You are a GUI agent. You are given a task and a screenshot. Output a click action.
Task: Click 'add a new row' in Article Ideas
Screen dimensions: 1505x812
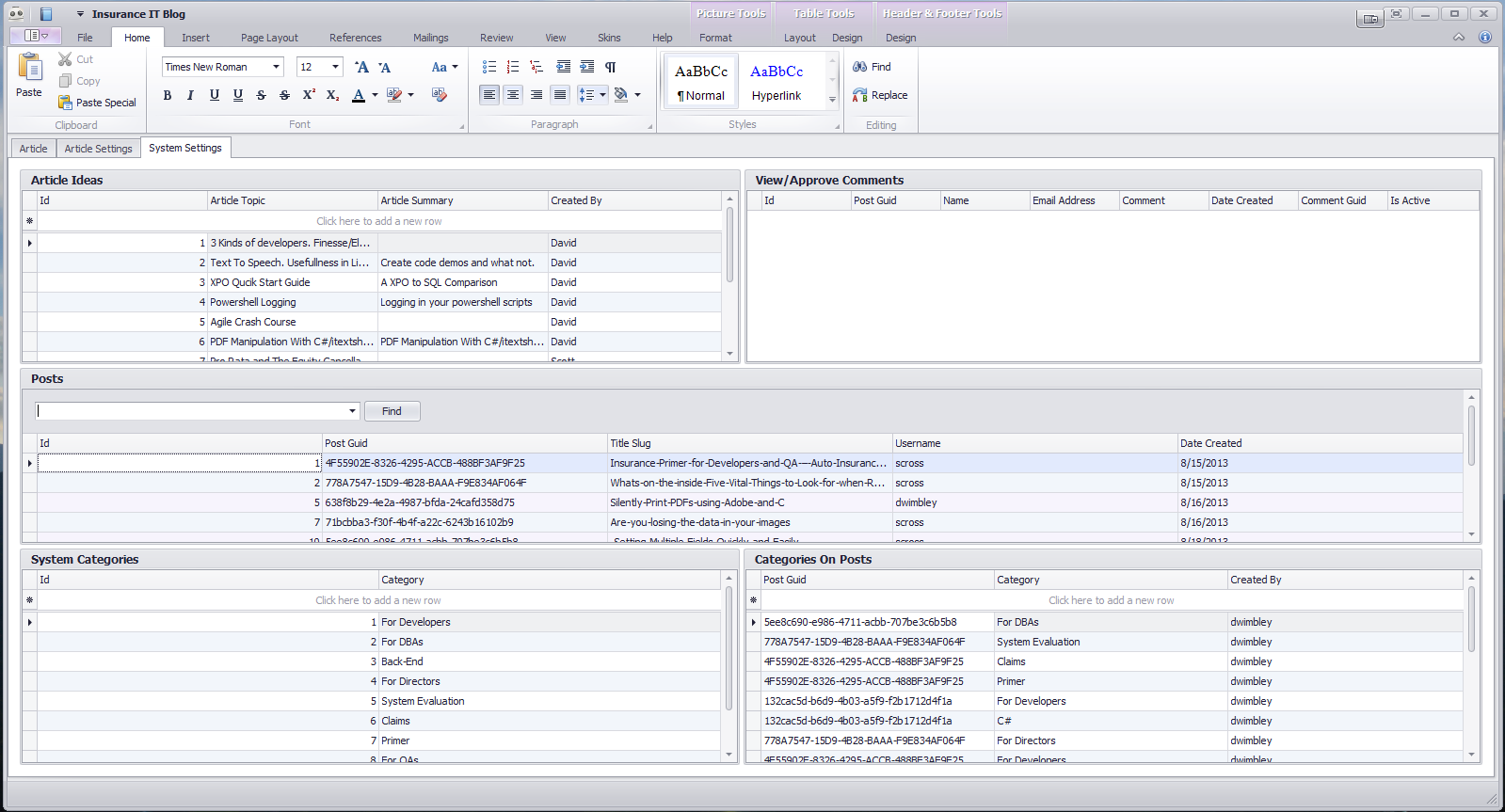pos(378,221)
